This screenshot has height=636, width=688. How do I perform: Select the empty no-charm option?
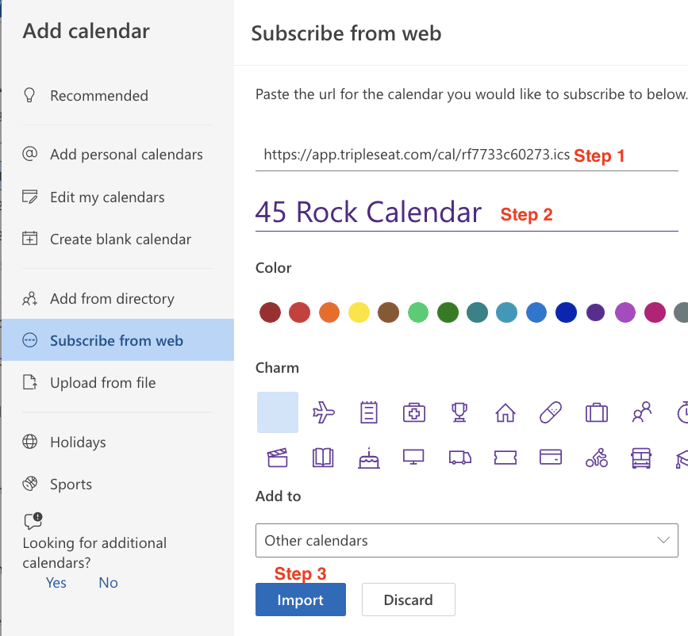[x=277, y=412]
